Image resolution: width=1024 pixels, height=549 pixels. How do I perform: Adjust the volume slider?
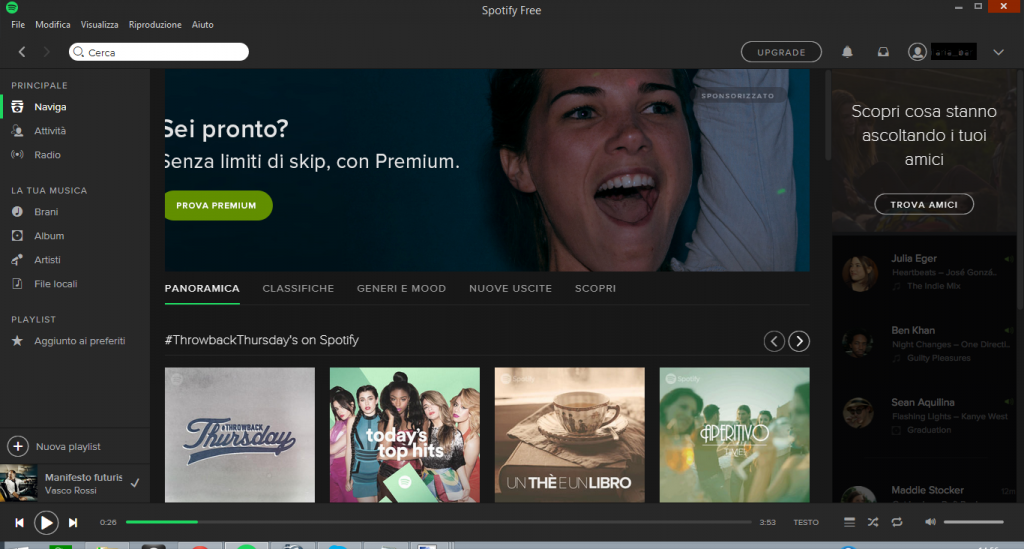pyautogui.click(x=974, y=522)
